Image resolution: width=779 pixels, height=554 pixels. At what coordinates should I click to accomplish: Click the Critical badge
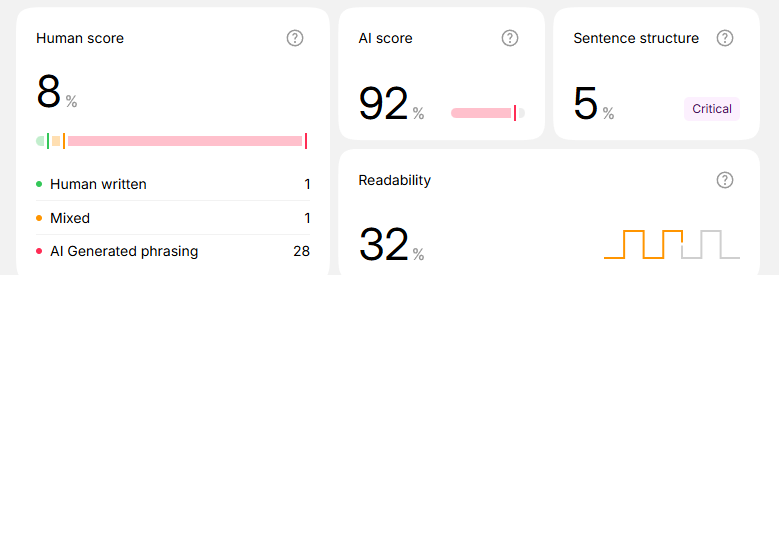point(712,109)
